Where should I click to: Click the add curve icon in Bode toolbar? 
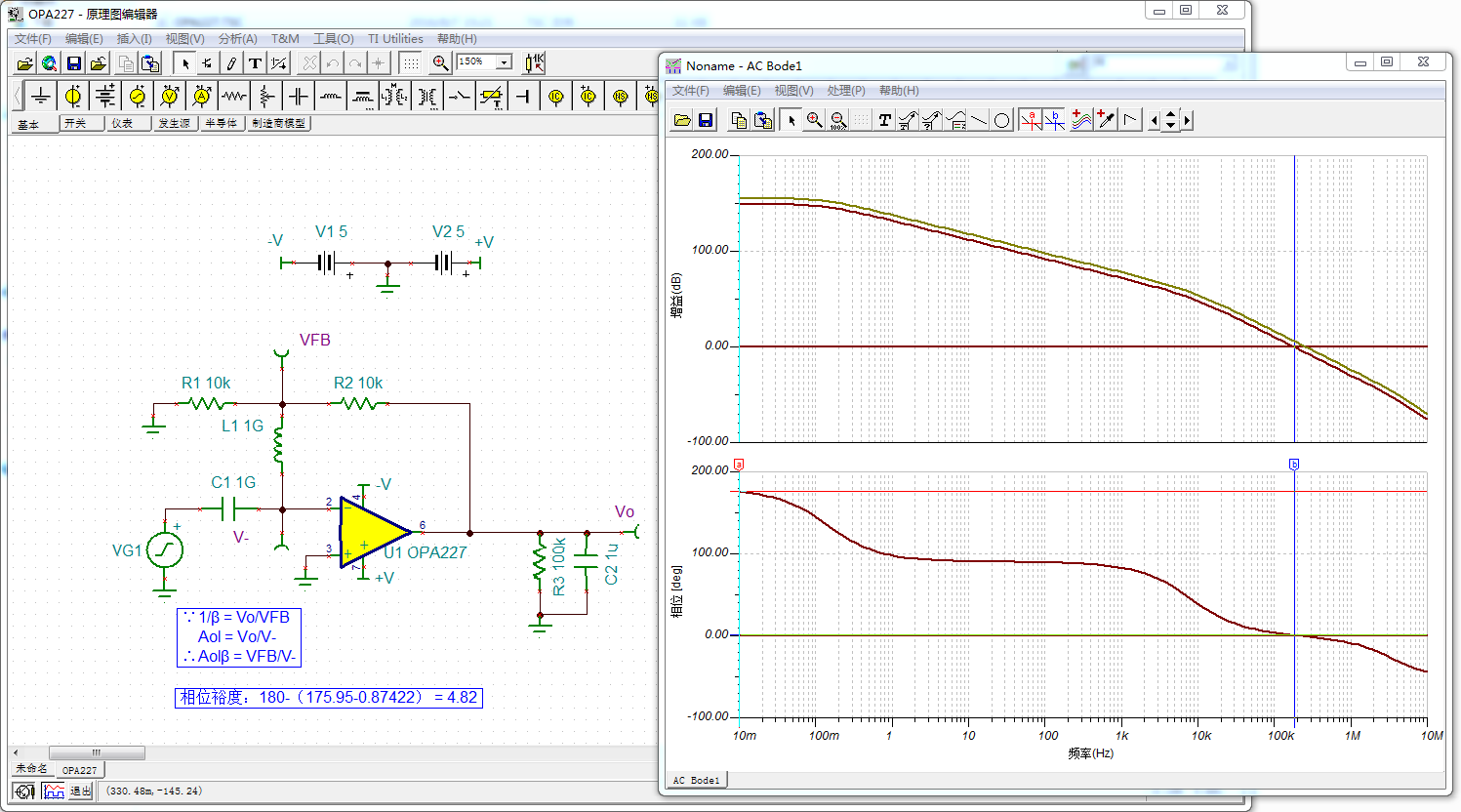coord(1081,120)
